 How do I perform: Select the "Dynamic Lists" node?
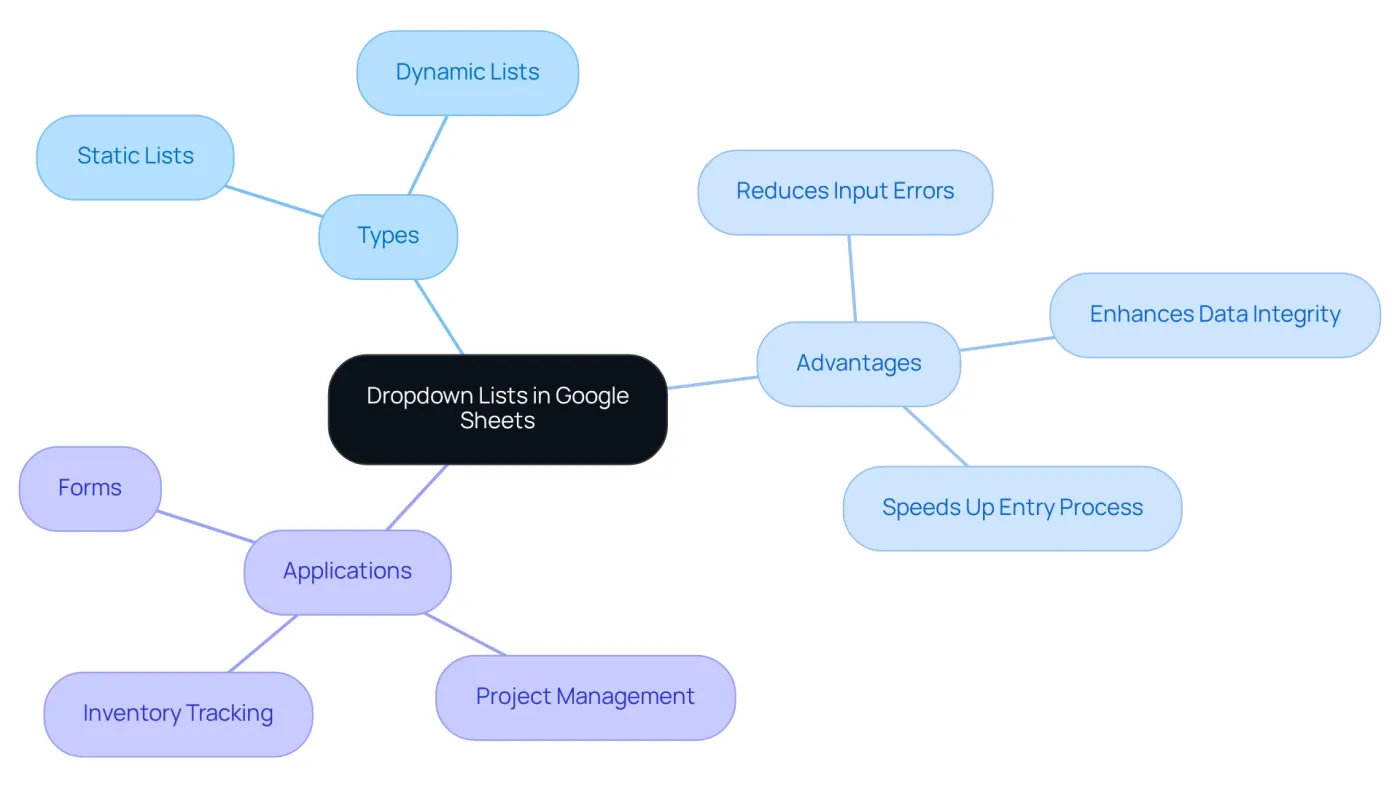click(x=467, y=73)
